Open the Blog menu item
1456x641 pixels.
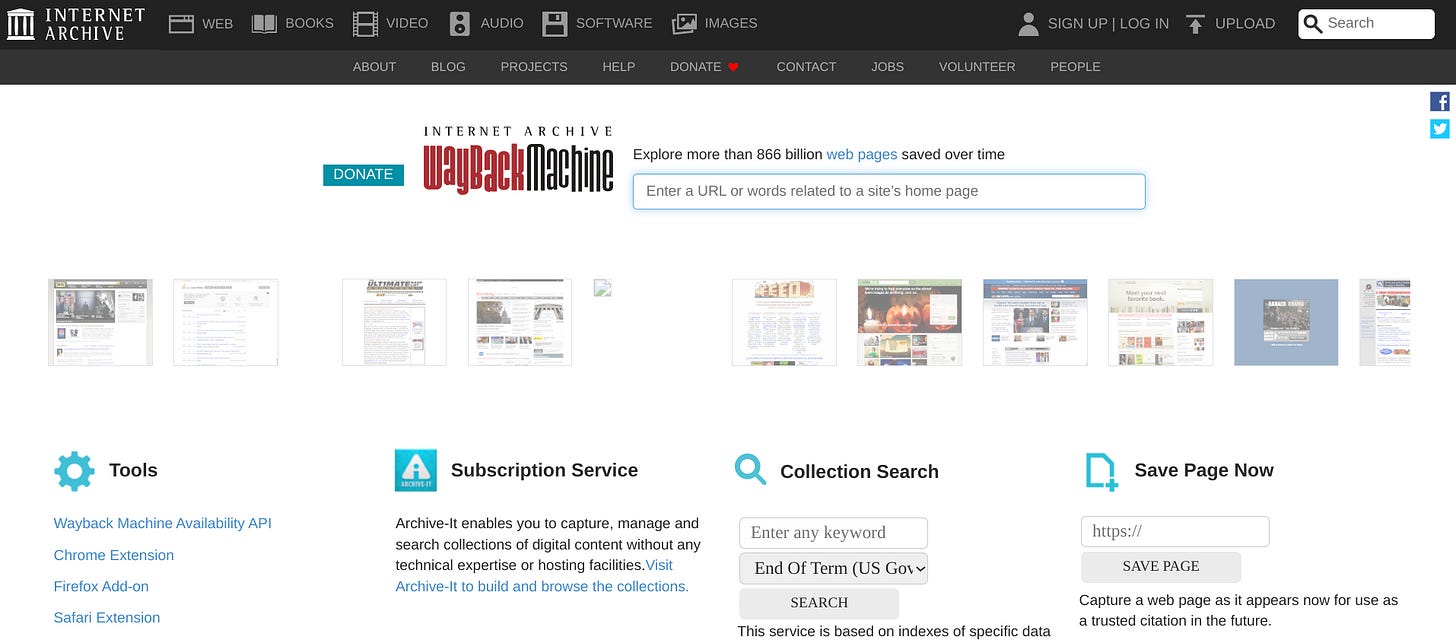448,67
